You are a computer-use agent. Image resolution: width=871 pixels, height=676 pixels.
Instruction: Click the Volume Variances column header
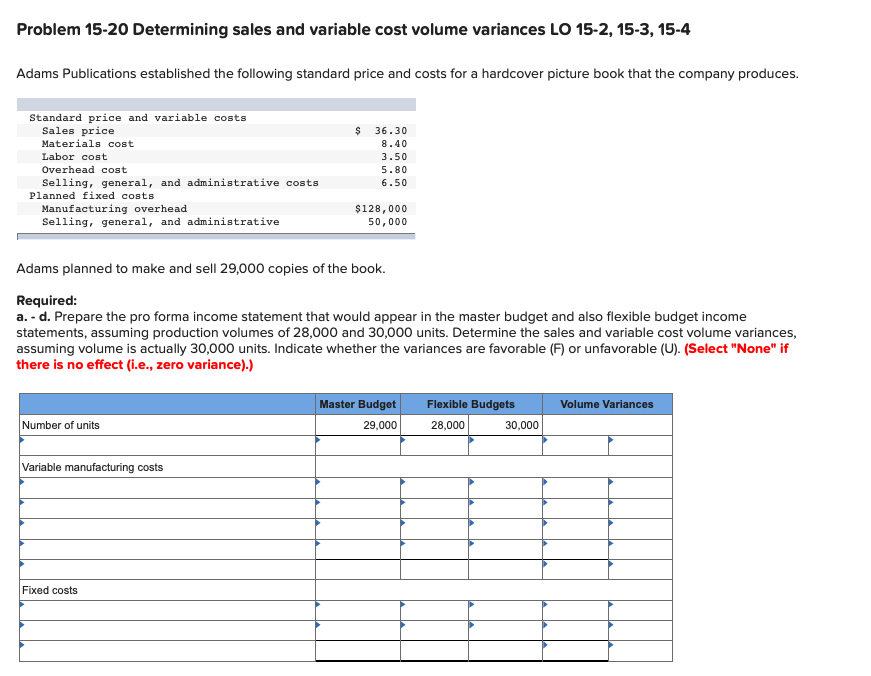click(x=607, y=404)
